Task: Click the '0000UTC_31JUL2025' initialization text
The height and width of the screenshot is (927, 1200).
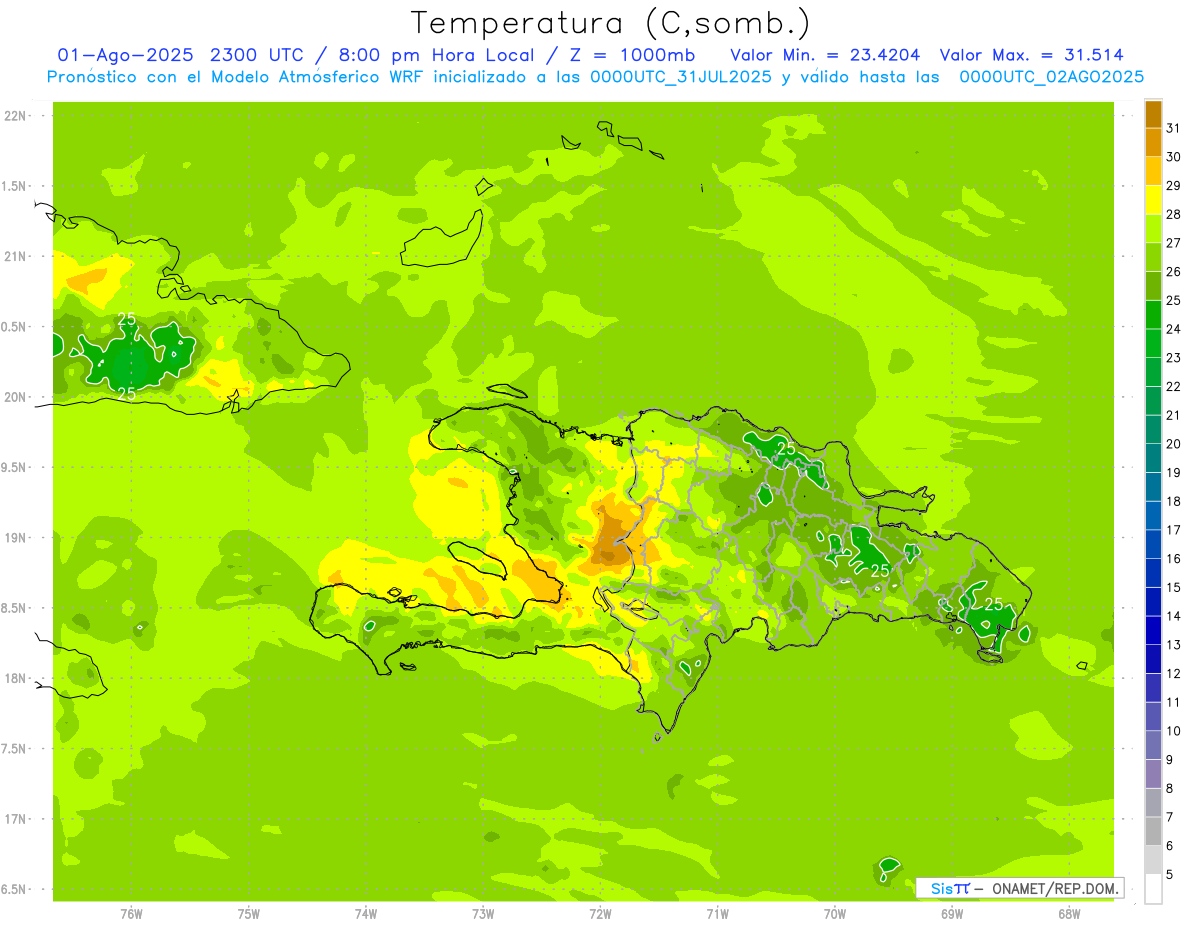Action: point(681,77)
